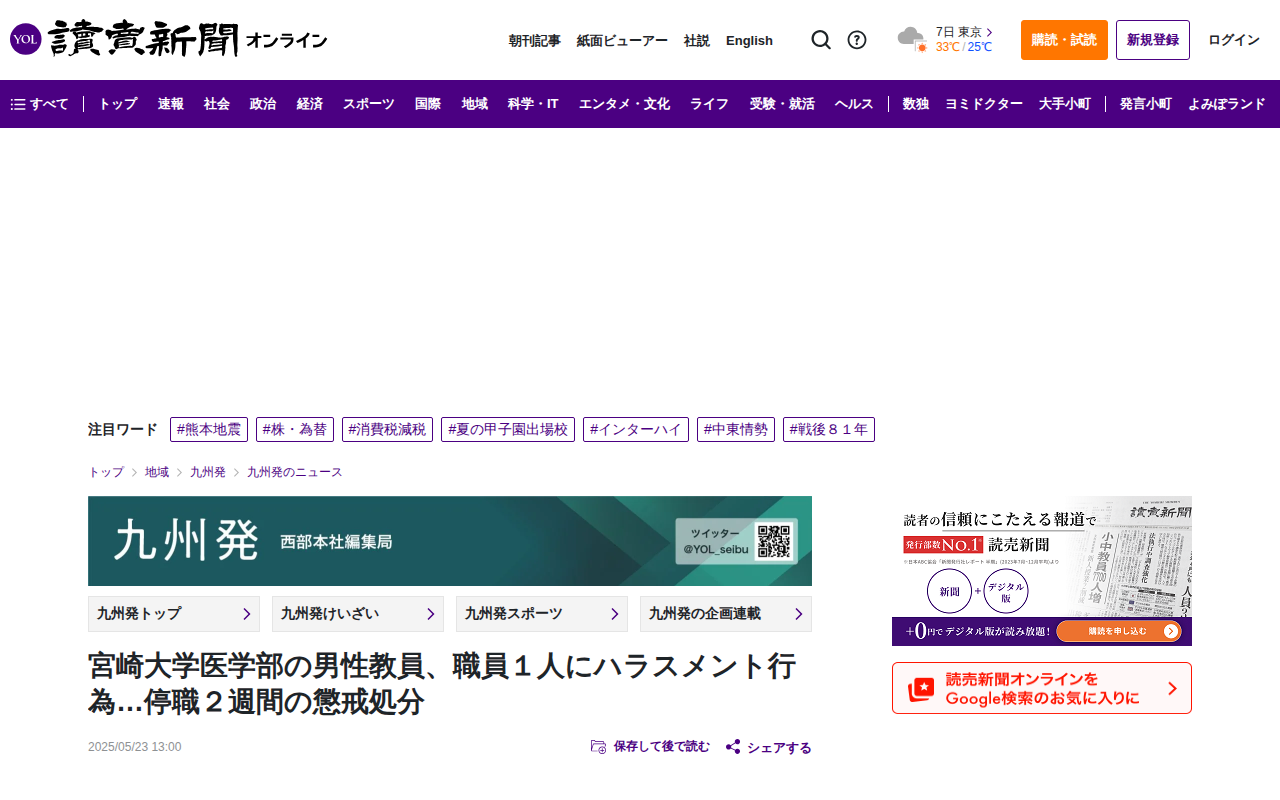Click the save-for-later folder icon
Viewport: 1280px width, 800px height.
[x=598, y=746]
